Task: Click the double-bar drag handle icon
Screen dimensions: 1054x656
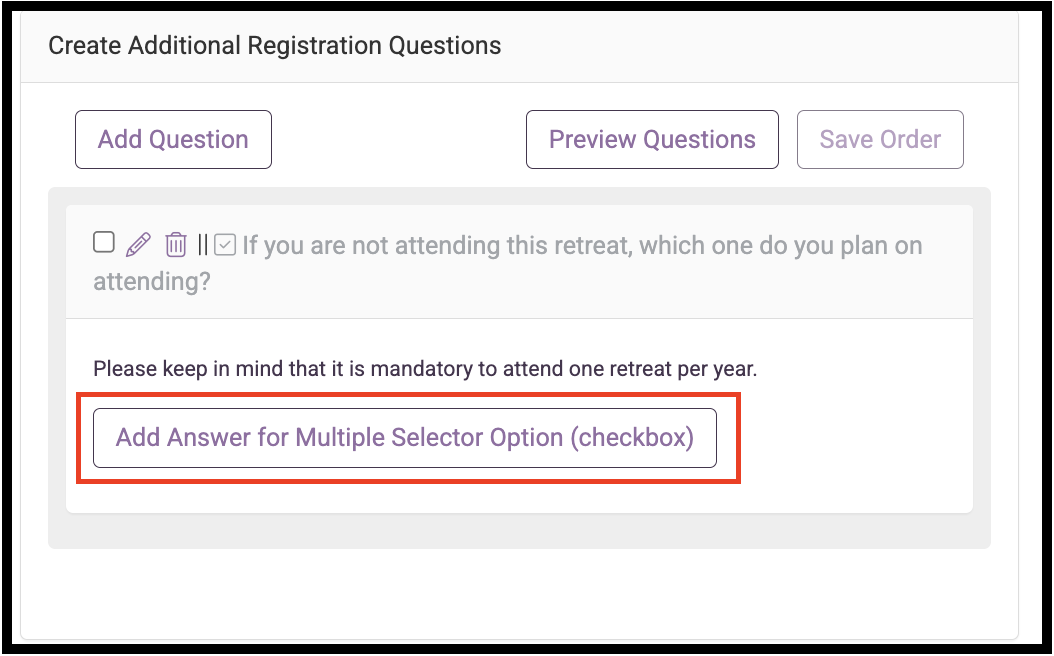Action: pyautogui.click(x=203, y=245)
